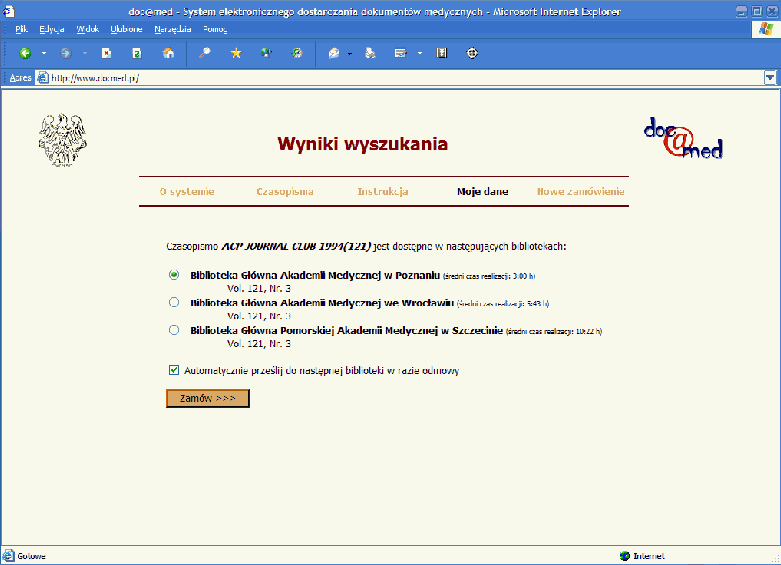Go to the Home page icon

(x=168, y=53)
